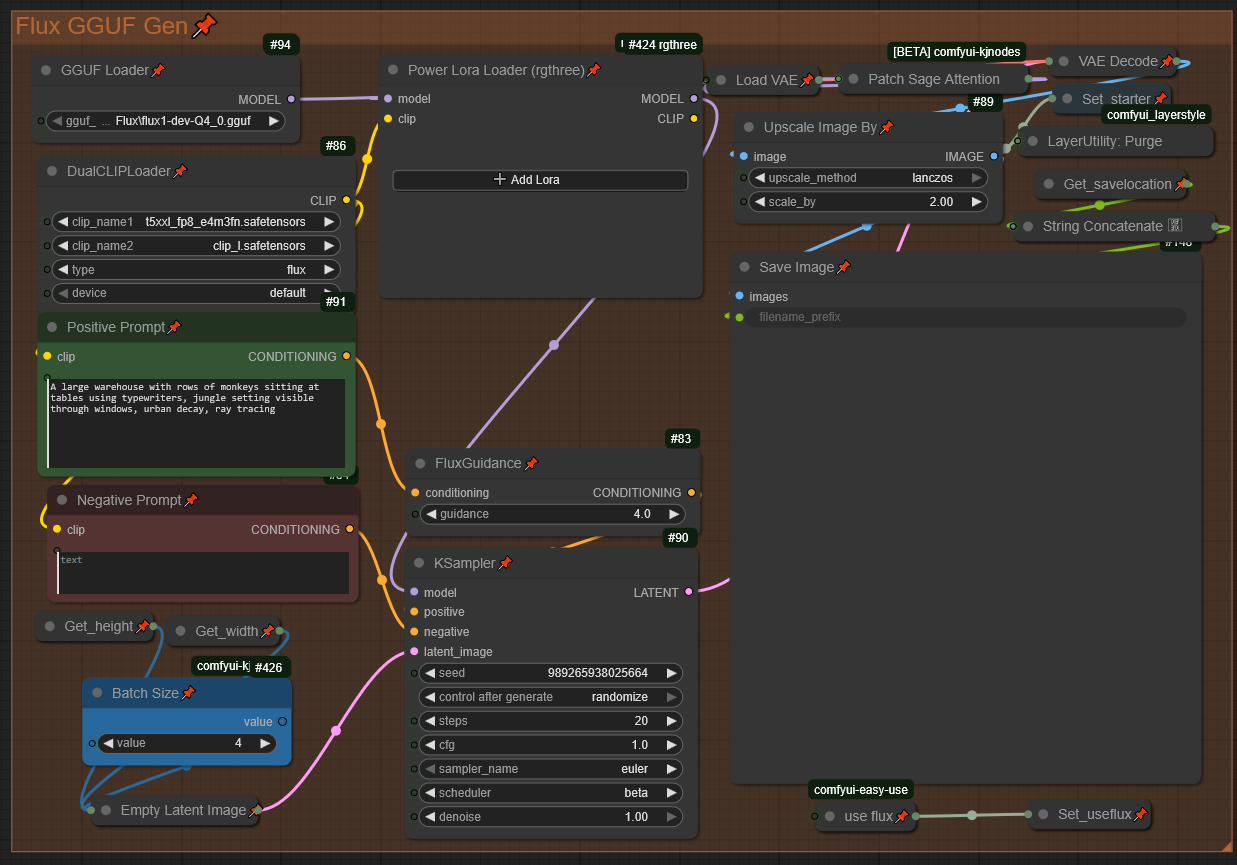
Task: Click the pin icon on the Set_starter node
Action: [x=1160, y=99]
